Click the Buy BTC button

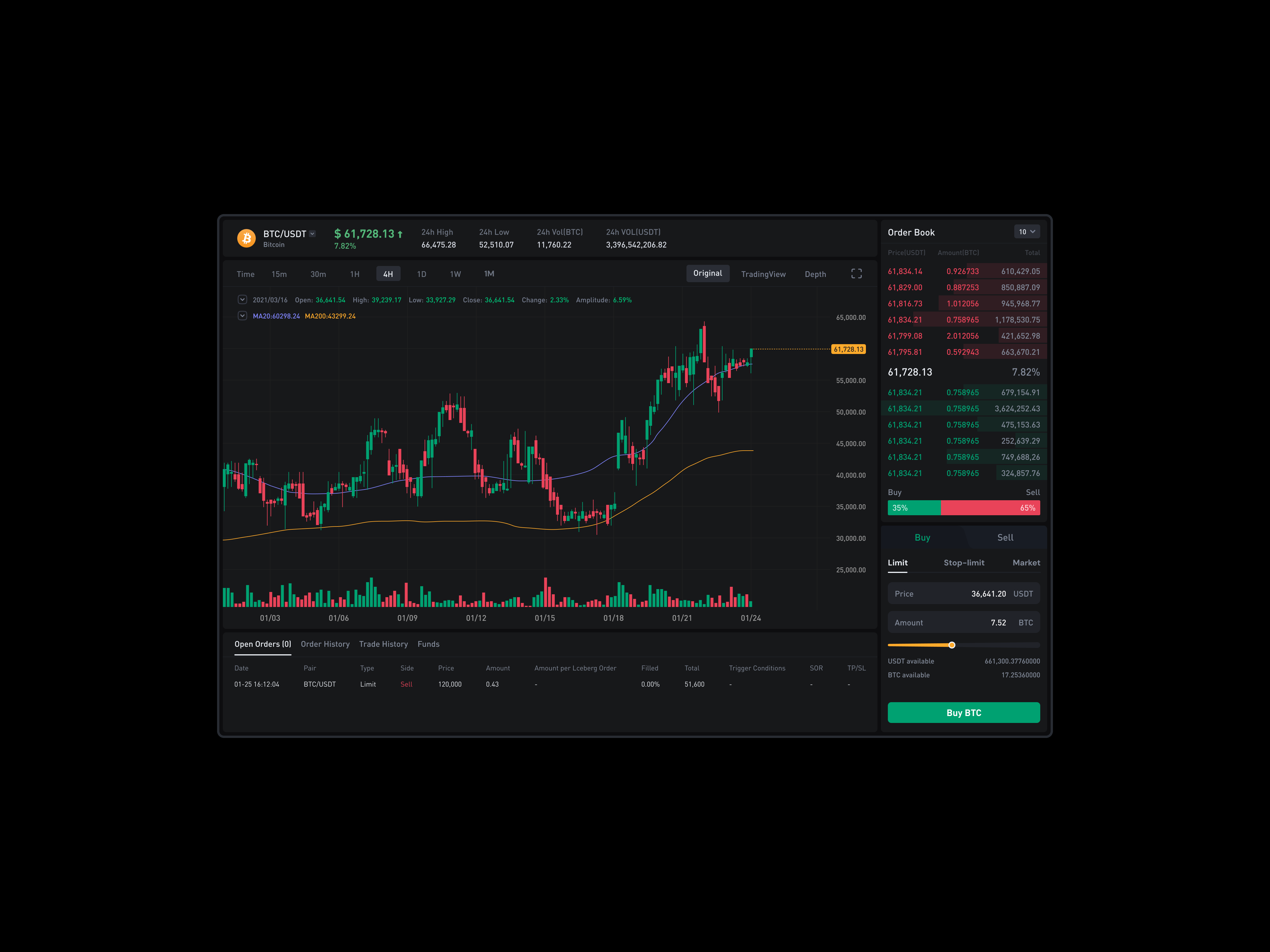click(963, 712)
